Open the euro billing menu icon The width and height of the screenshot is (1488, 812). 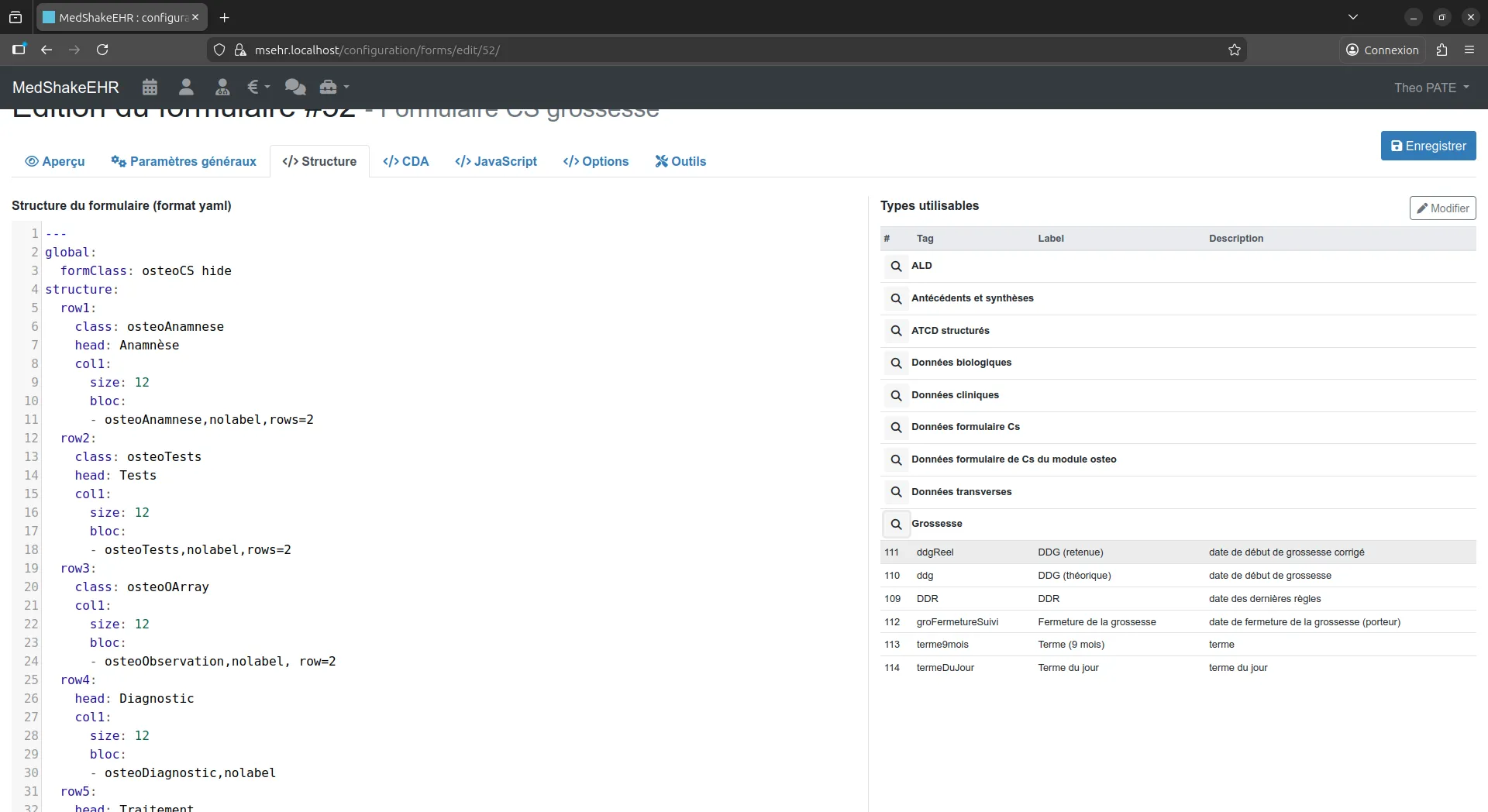pyautogui.click(x=253, y=87)
